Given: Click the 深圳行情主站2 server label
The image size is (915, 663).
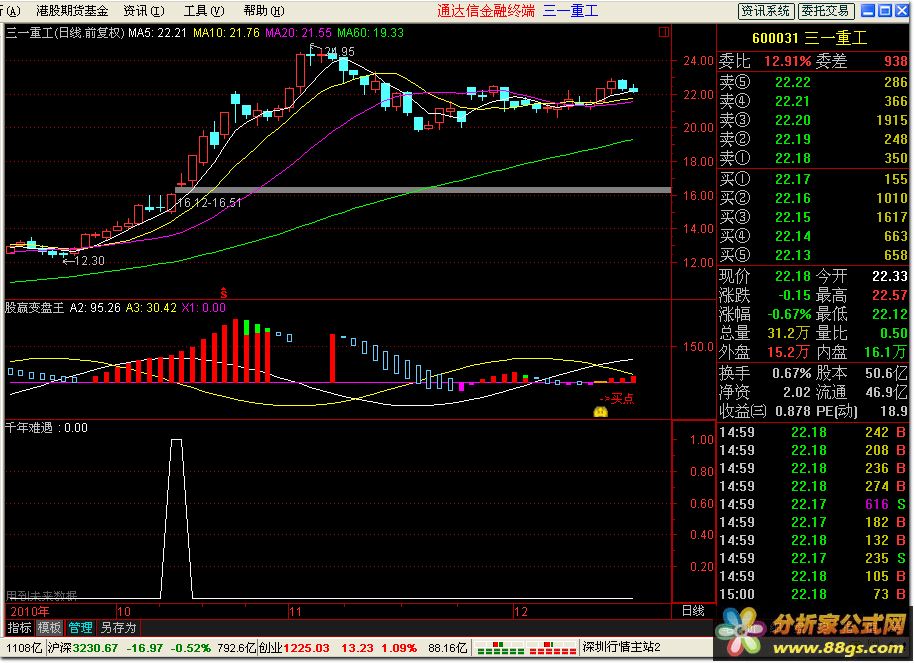Looking at the screenshot, I should tap(621, 647).
